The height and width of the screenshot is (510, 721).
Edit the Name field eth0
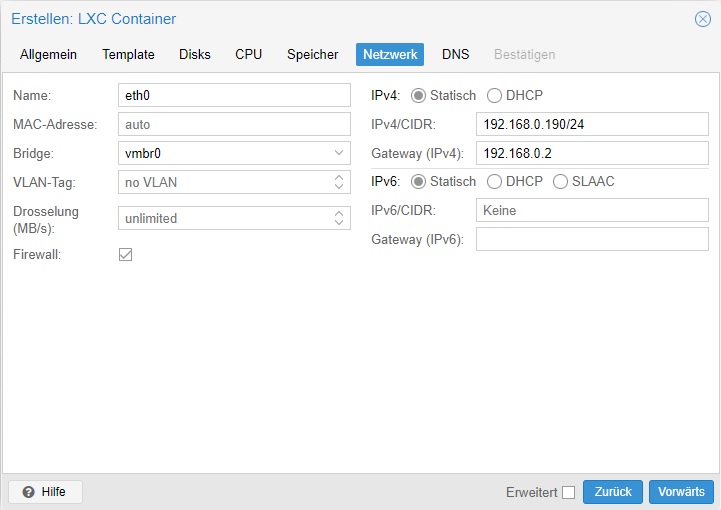tap(234, 95)
